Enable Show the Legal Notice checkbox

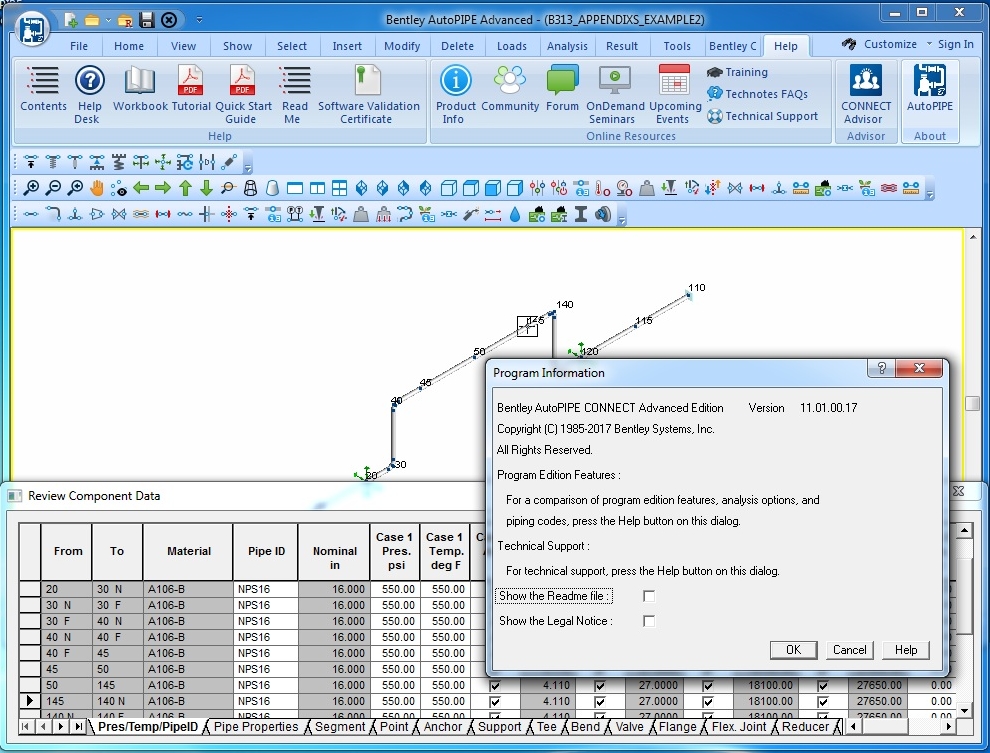coord(648,621)
